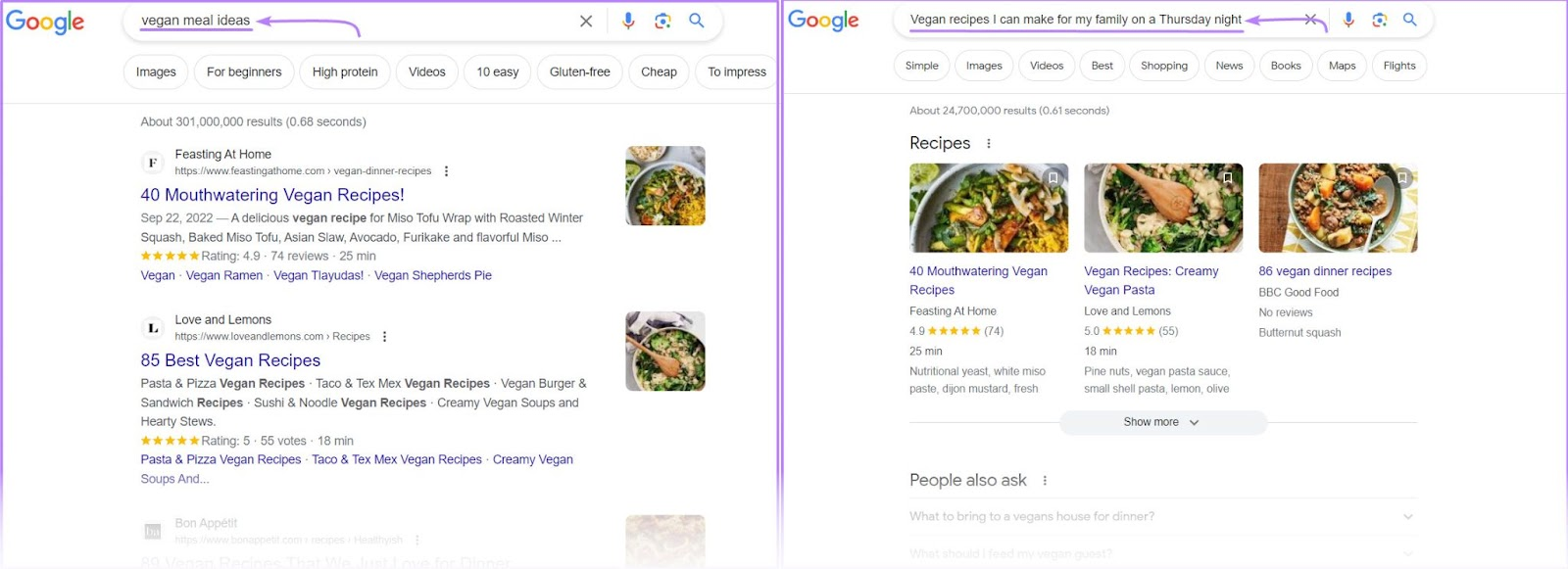Open Google Lens camera search on the left page
This screenshot has width=1568, height=569.
coord(661,20)
